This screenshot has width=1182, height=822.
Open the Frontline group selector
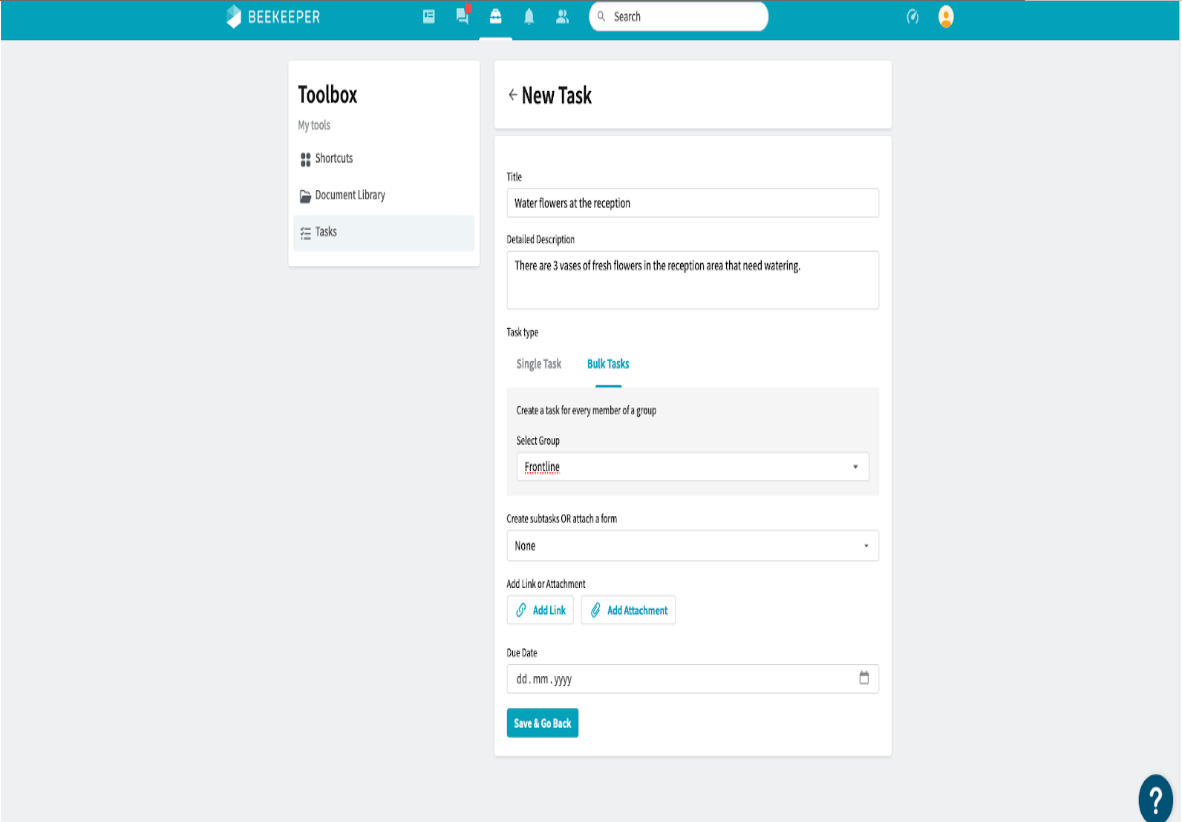tap(692, 466)
